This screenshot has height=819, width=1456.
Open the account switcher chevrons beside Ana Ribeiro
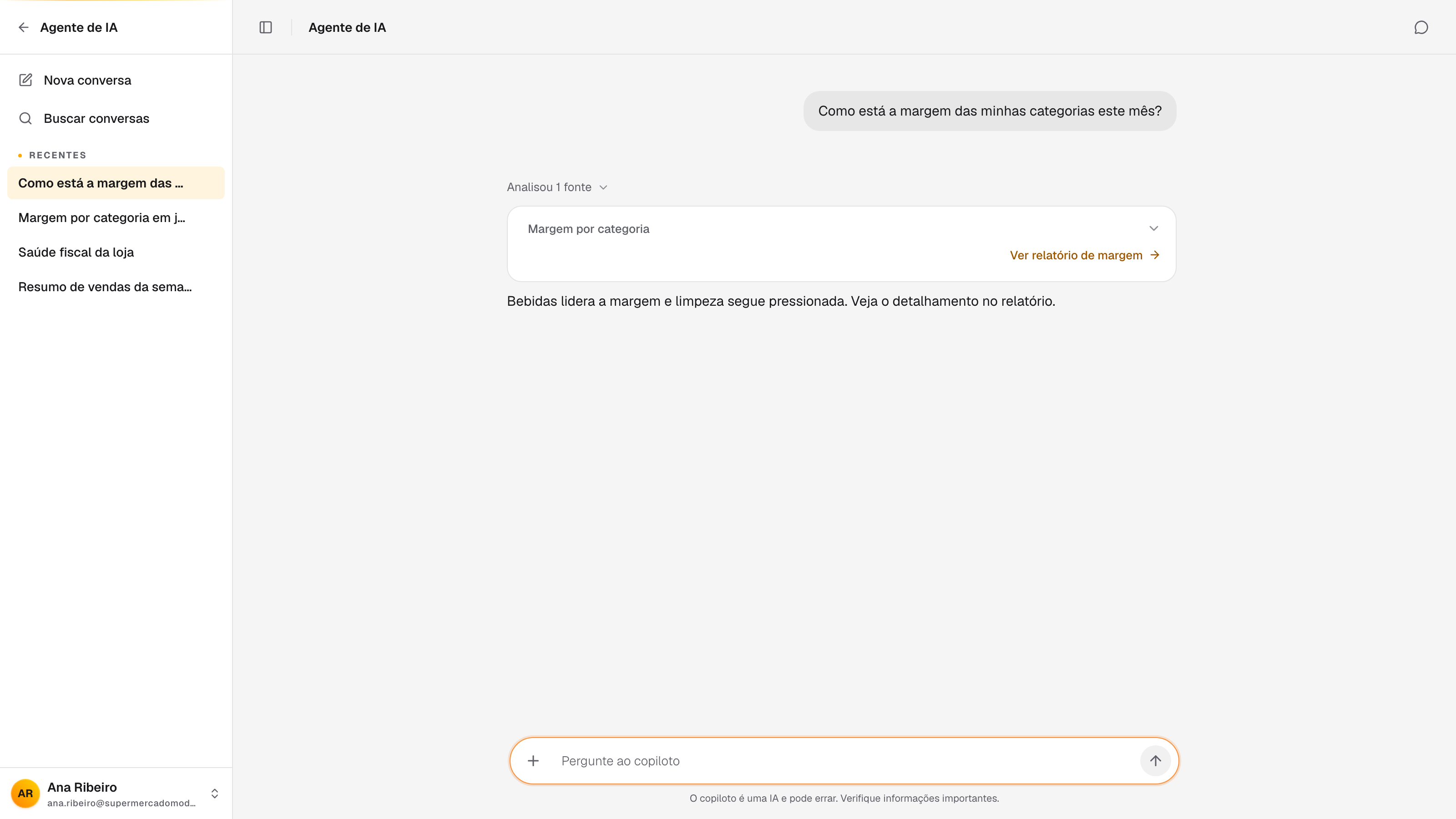215,793
